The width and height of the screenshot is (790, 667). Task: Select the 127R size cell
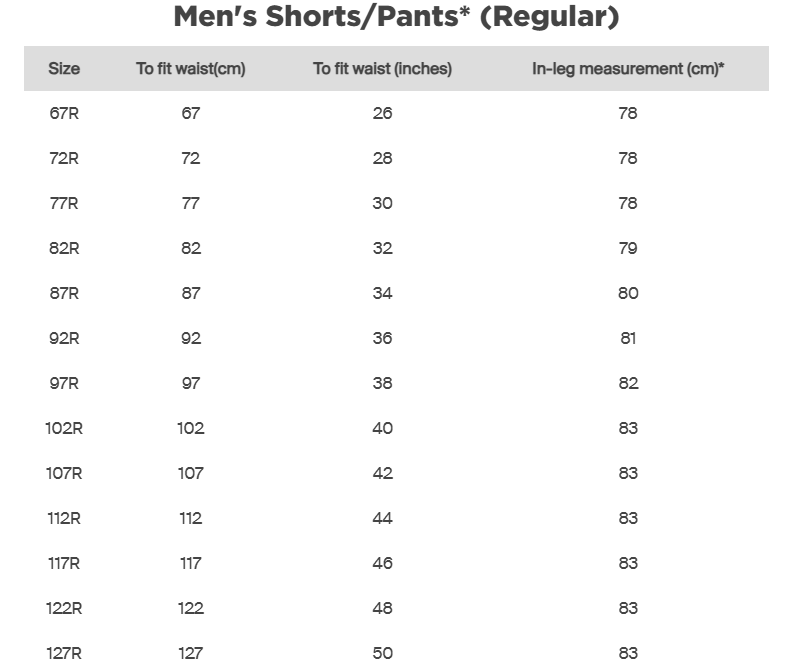click(x=64, y=653)
